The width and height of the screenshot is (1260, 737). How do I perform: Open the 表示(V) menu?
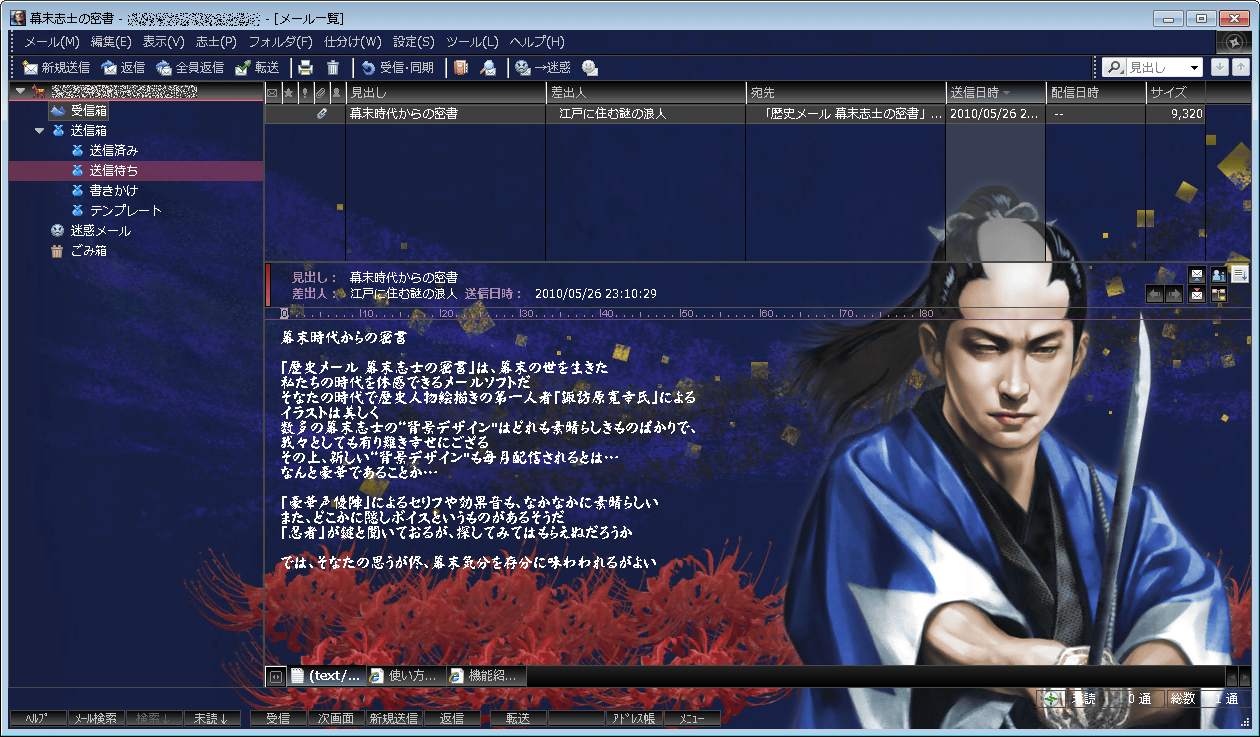(163, 42)
